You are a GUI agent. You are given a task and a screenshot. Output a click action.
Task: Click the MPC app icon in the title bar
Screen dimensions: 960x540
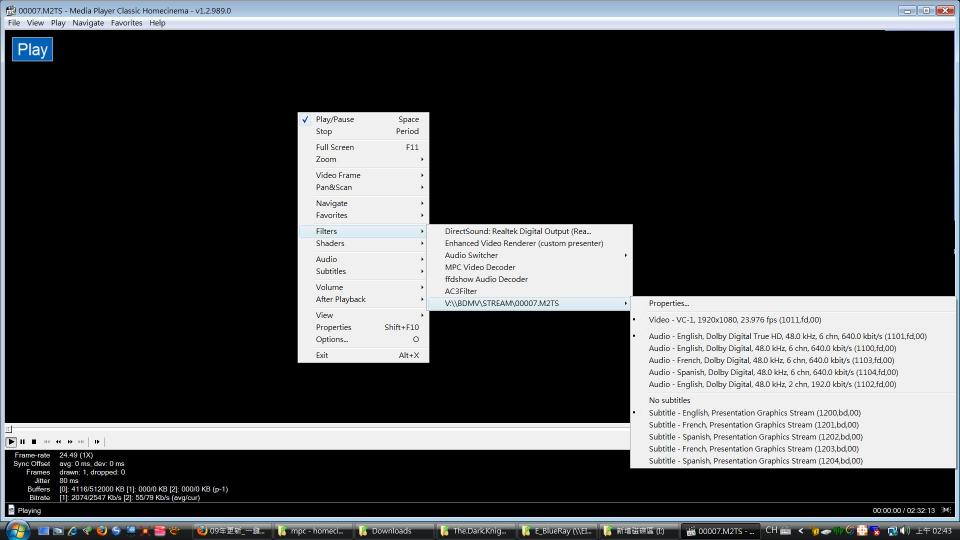[10, 10]
